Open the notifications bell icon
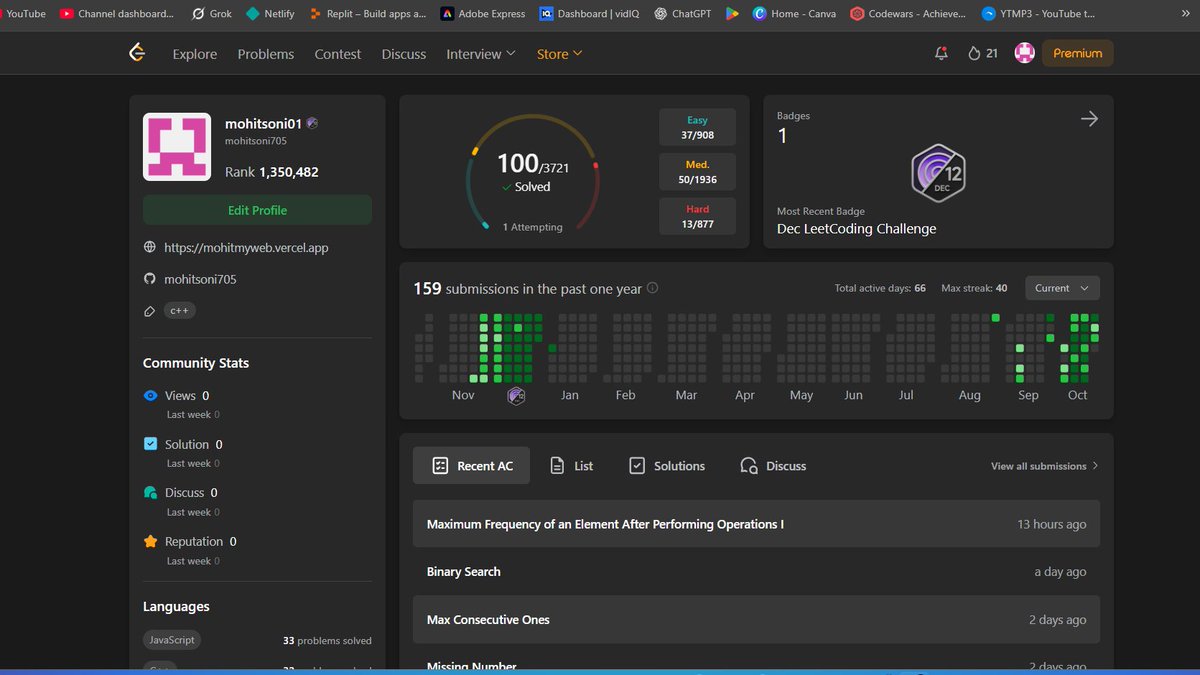Viewport: 1200px width, 675px height. coord(940,53)
